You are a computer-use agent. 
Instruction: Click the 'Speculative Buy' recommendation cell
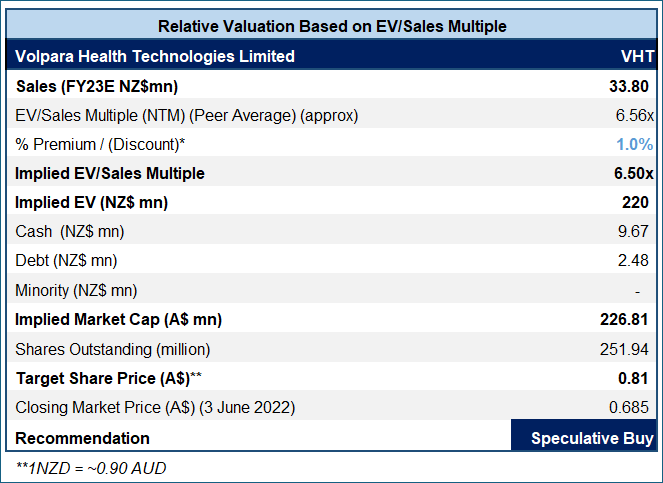[584, 435]
